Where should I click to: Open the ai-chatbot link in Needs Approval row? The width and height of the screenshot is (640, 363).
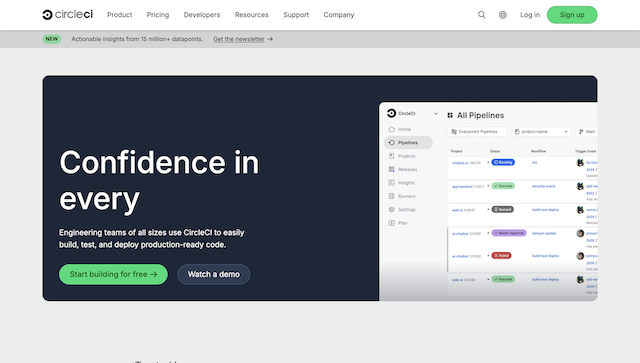click(460, 234)
